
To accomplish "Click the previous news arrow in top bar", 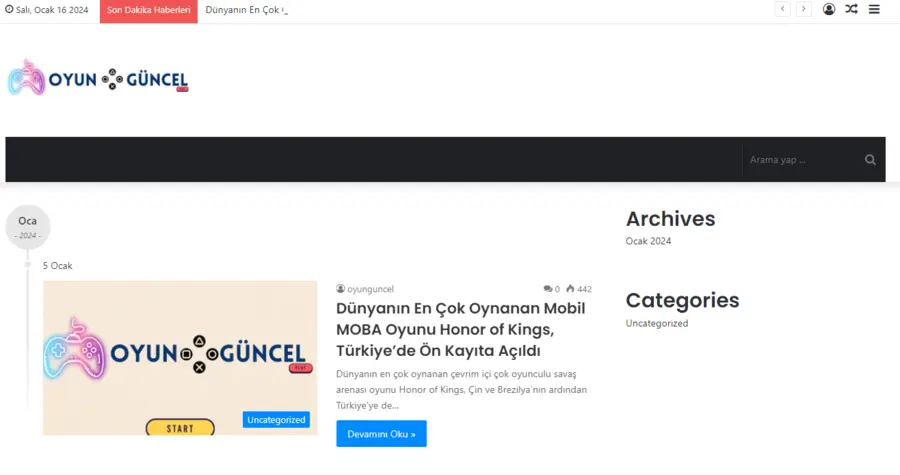I will point(782,9).
